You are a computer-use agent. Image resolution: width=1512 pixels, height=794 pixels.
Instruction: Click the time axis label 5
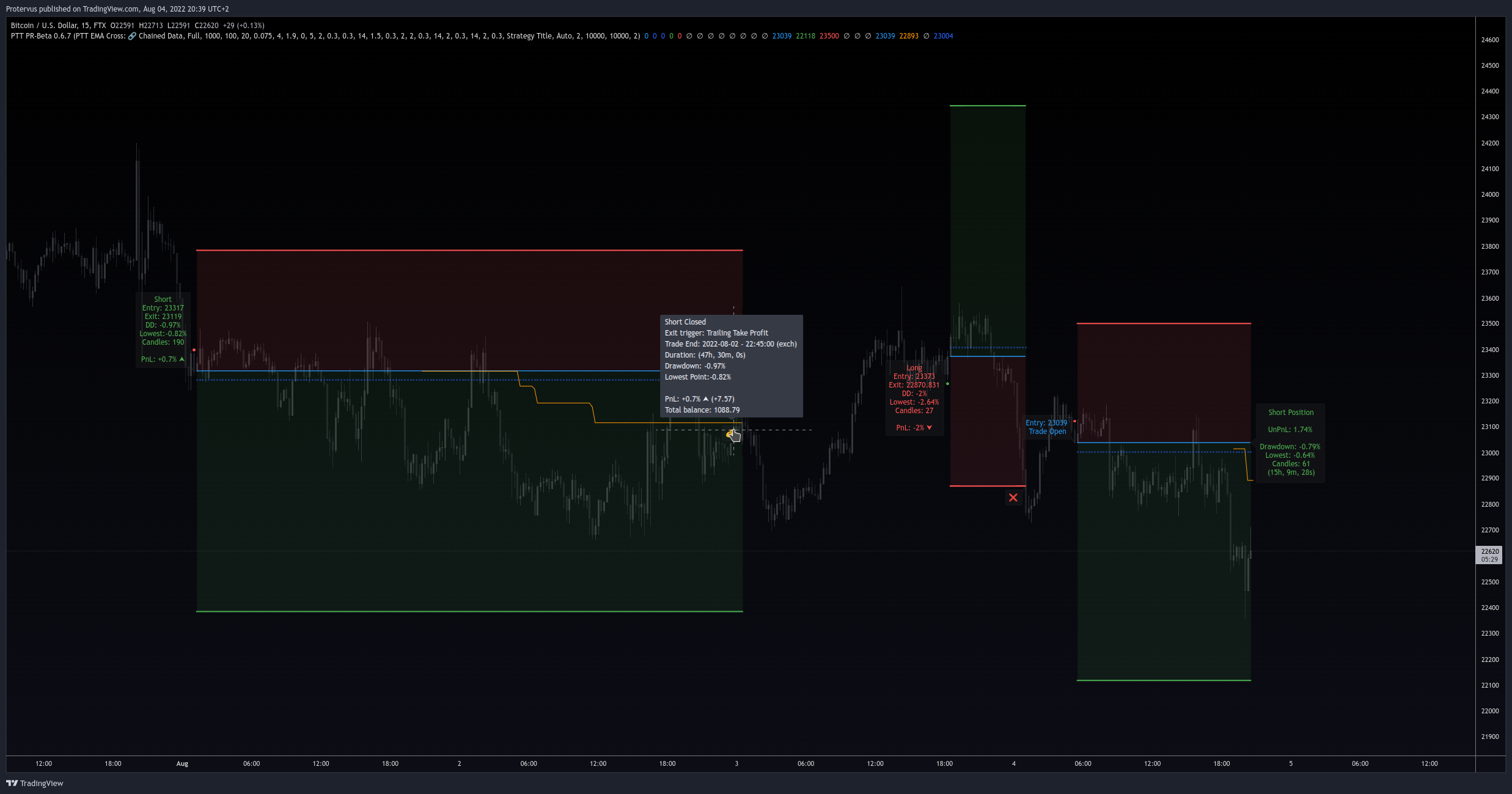point(1291,763)
